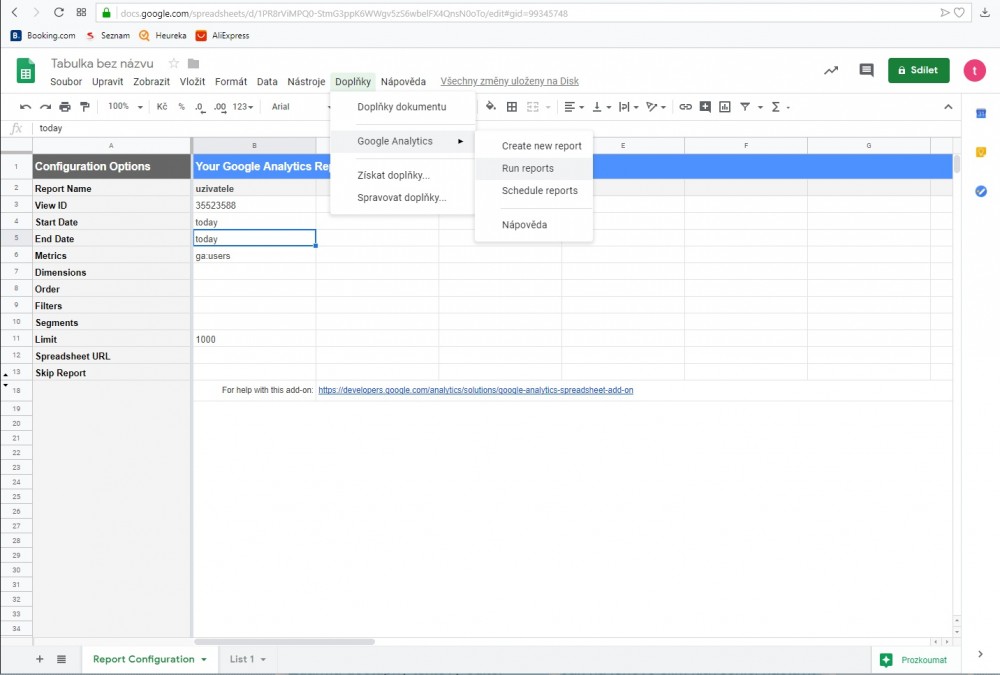Star the document Tabulka bez názvu

(174, 63)
